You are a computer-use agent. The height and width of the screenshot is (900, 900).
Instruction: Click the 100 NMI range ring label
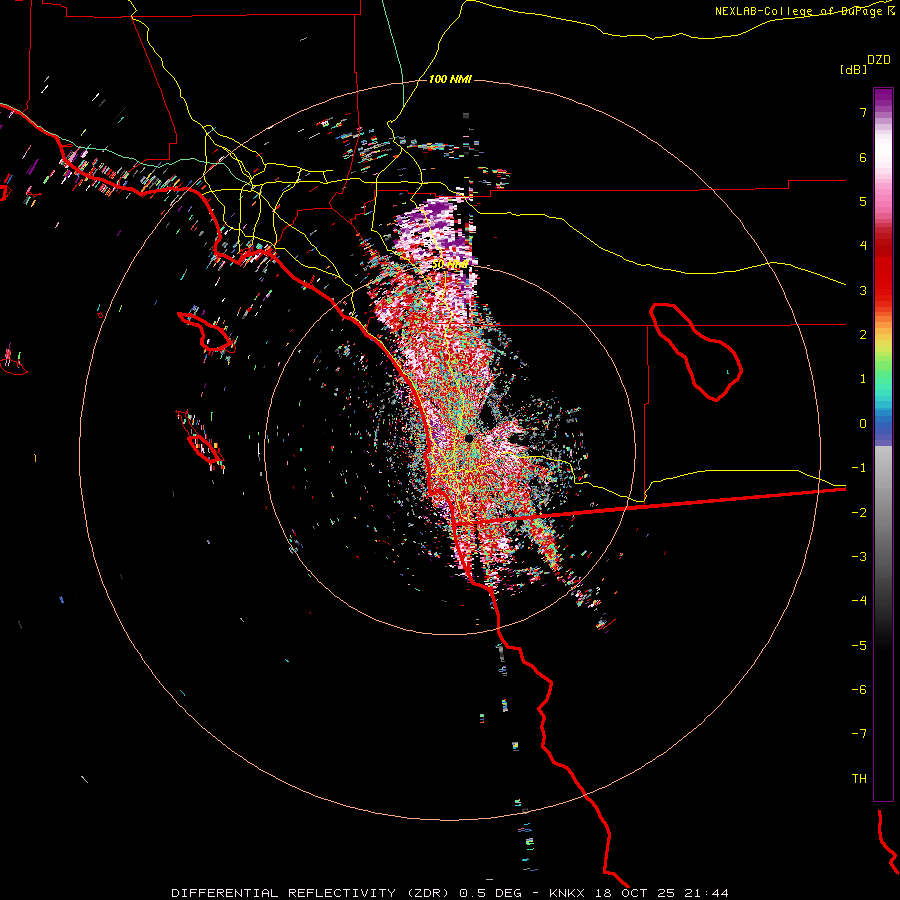point(450,79)
